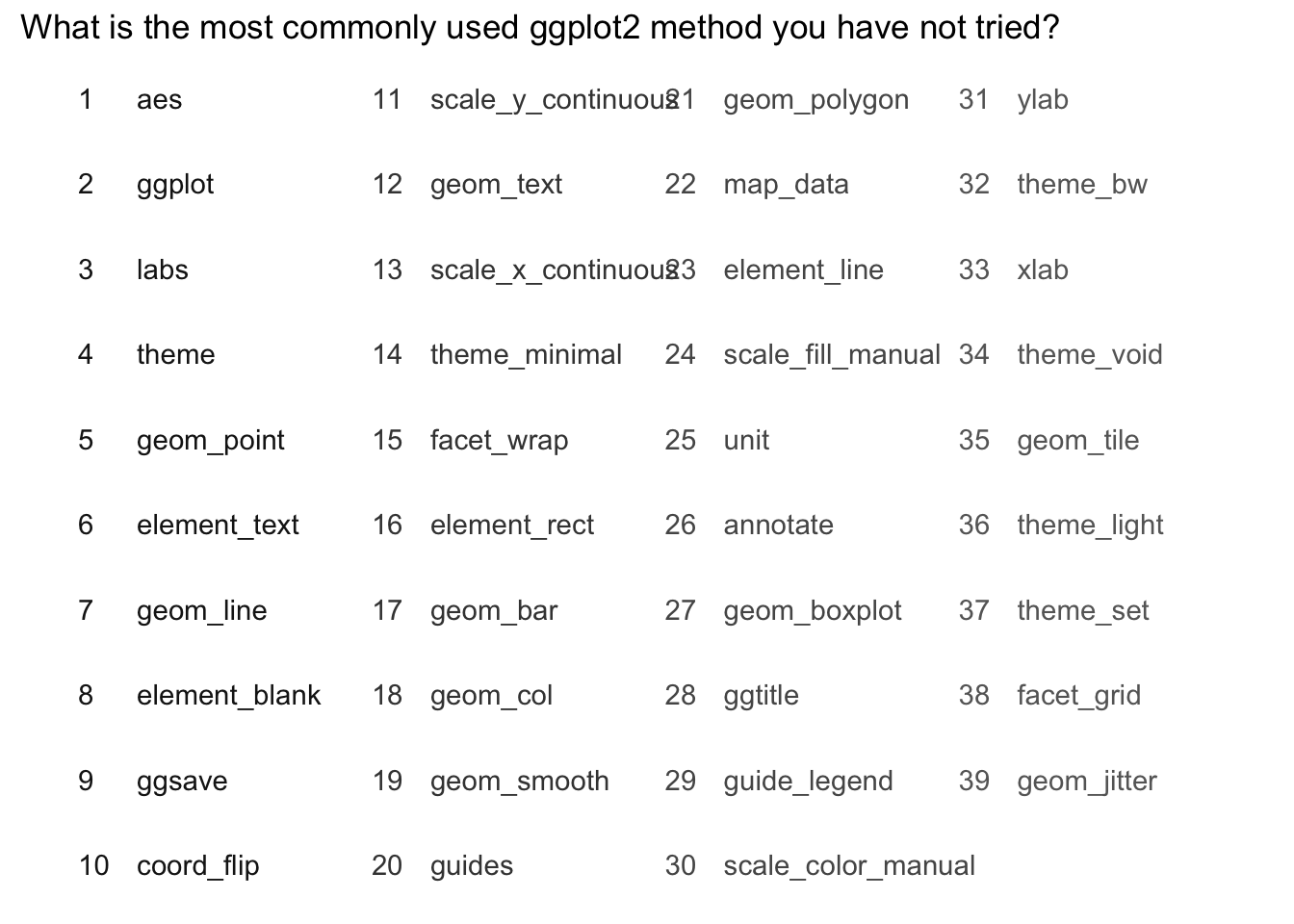Viewport: 1294px width, 924px height.
Task: Select 'geom_smooth' entry numbered 19
Action: (519, 781)
